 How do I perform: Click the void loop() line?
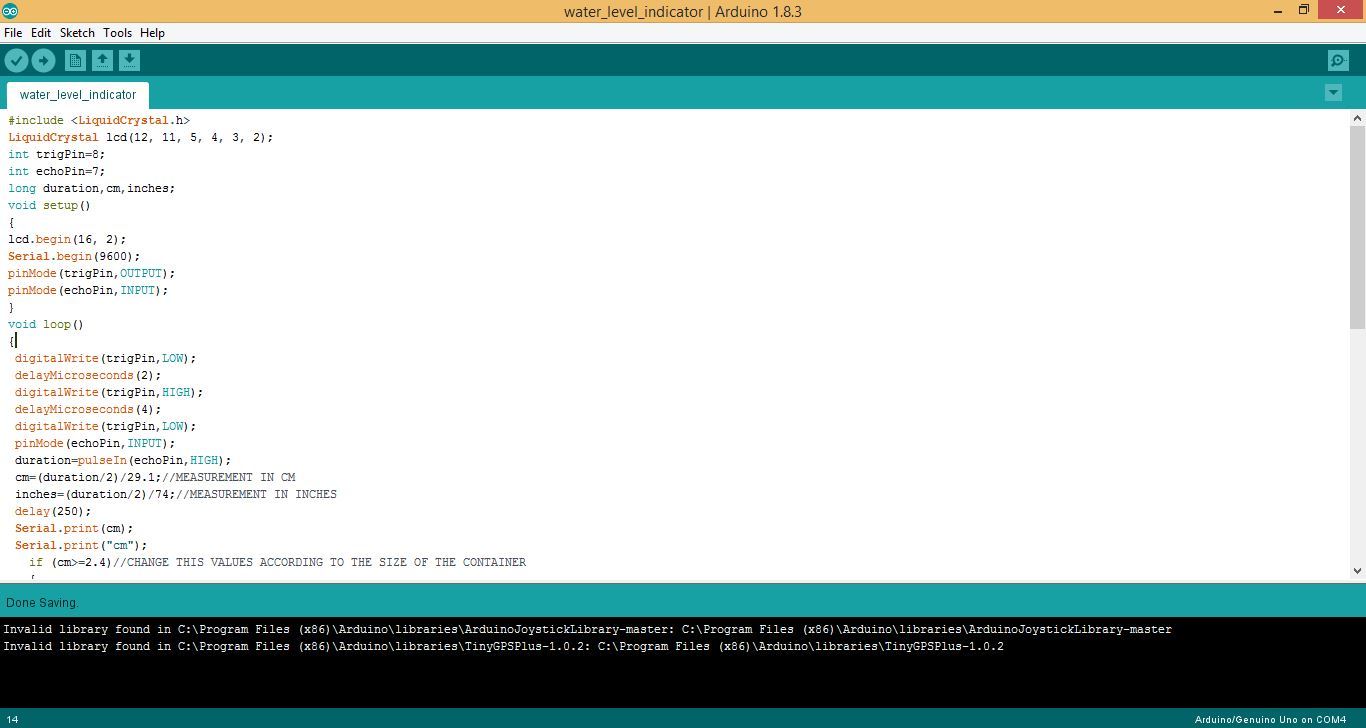pyautogui.click(x=46, y=324)
